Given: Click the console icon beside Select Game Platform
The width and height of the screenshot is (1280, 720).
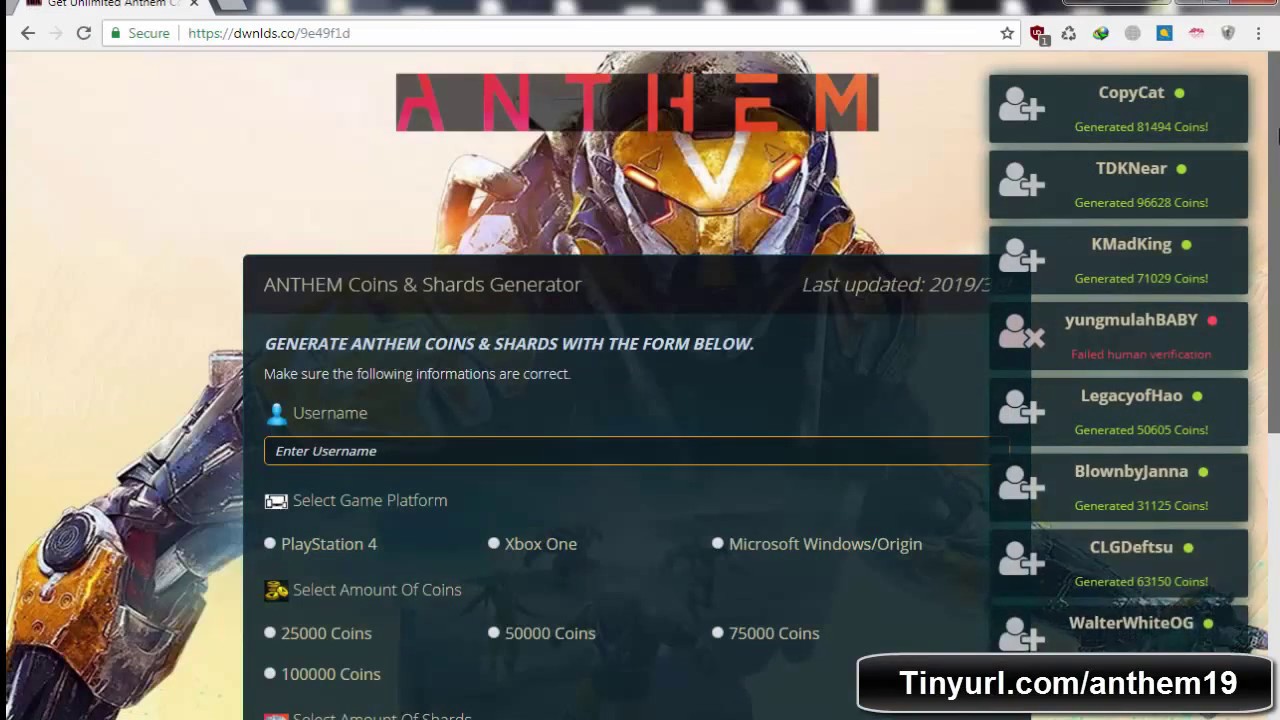Looking at the screenshot, I should (276, 501).
